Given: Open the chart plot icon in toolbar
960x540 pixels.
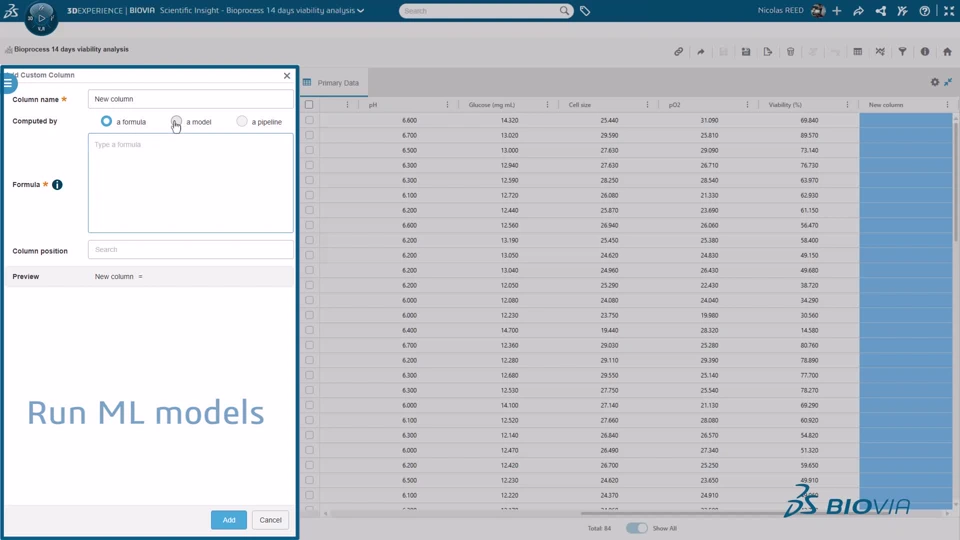Looking at the screenshot, I should [880, 52].
